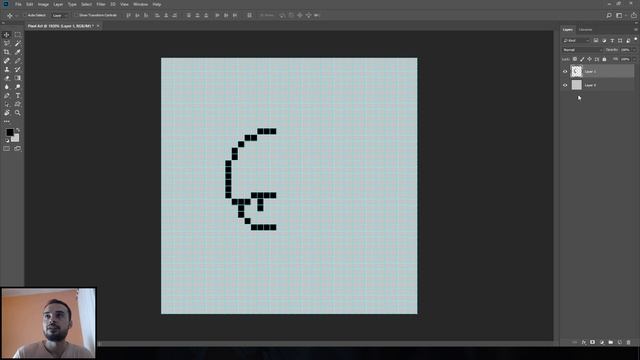Select the Healing Brush tool
Screen dimensions: 640x360
point(7,61)
